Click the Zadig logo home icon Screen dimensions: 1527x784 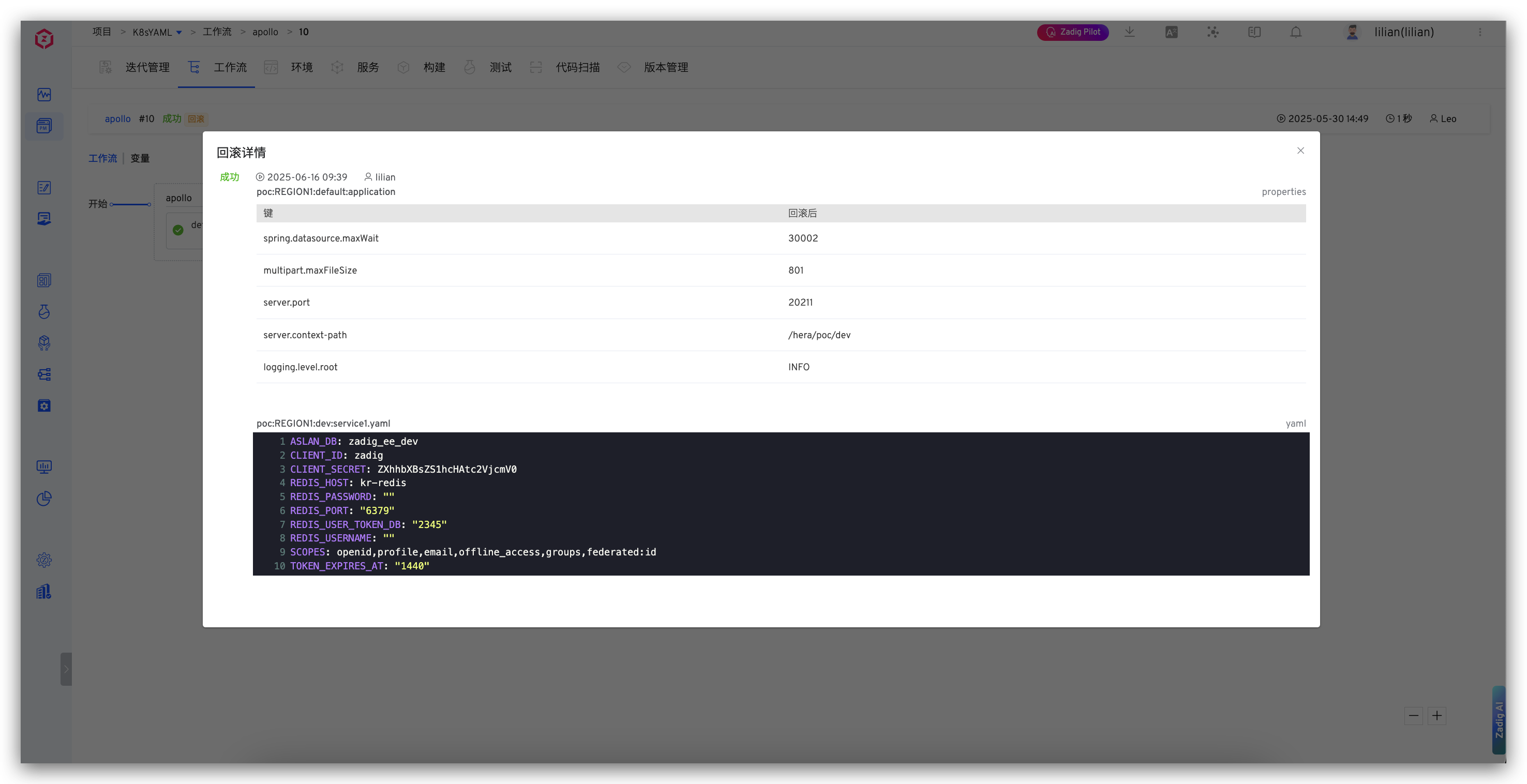[44, 39]
